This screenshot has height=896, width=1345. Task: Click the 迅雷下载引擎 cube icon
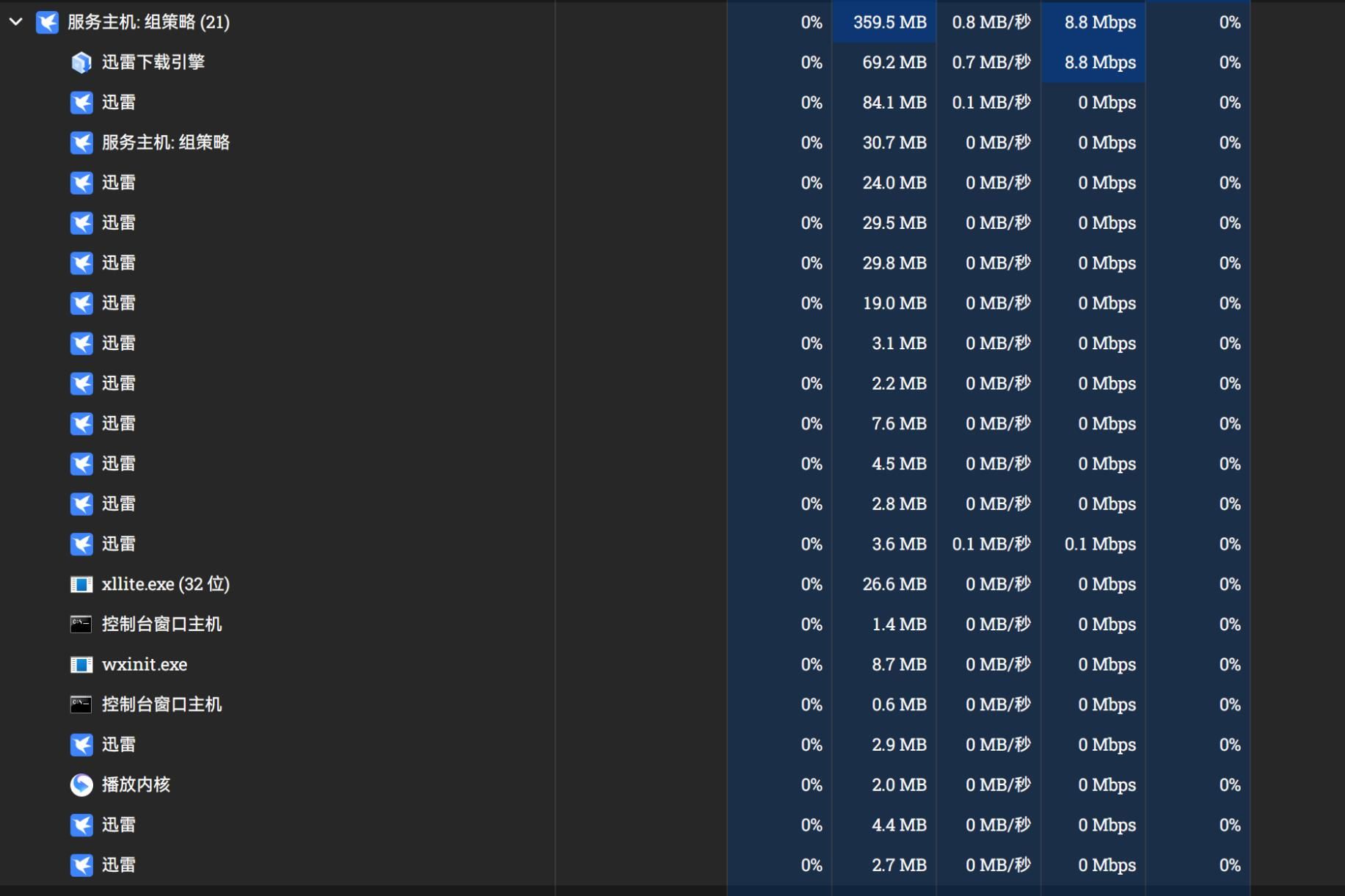pyautogui.click(x=81, y=62)
